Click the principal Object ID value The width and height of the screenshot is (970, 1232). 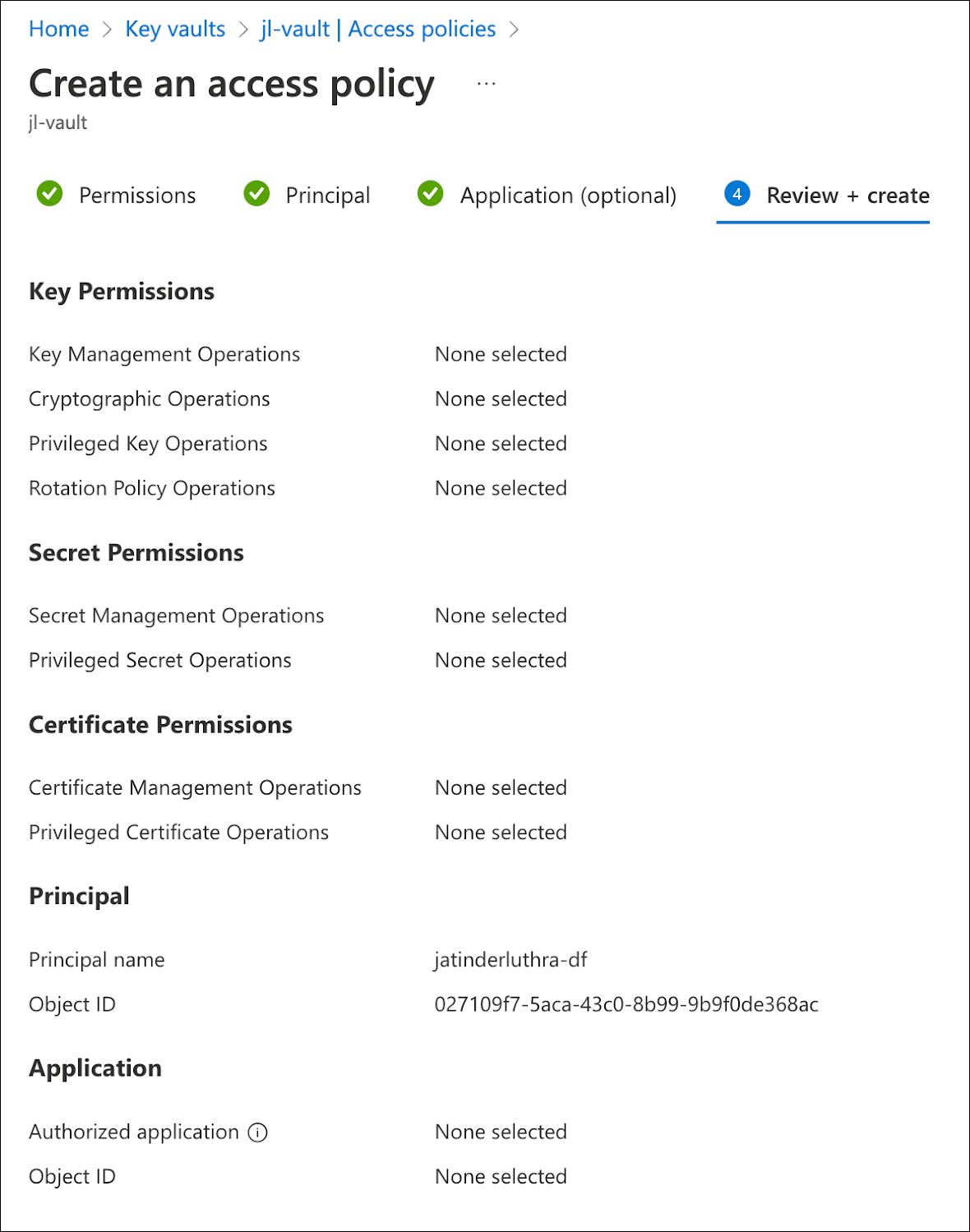click(626, 1004)
